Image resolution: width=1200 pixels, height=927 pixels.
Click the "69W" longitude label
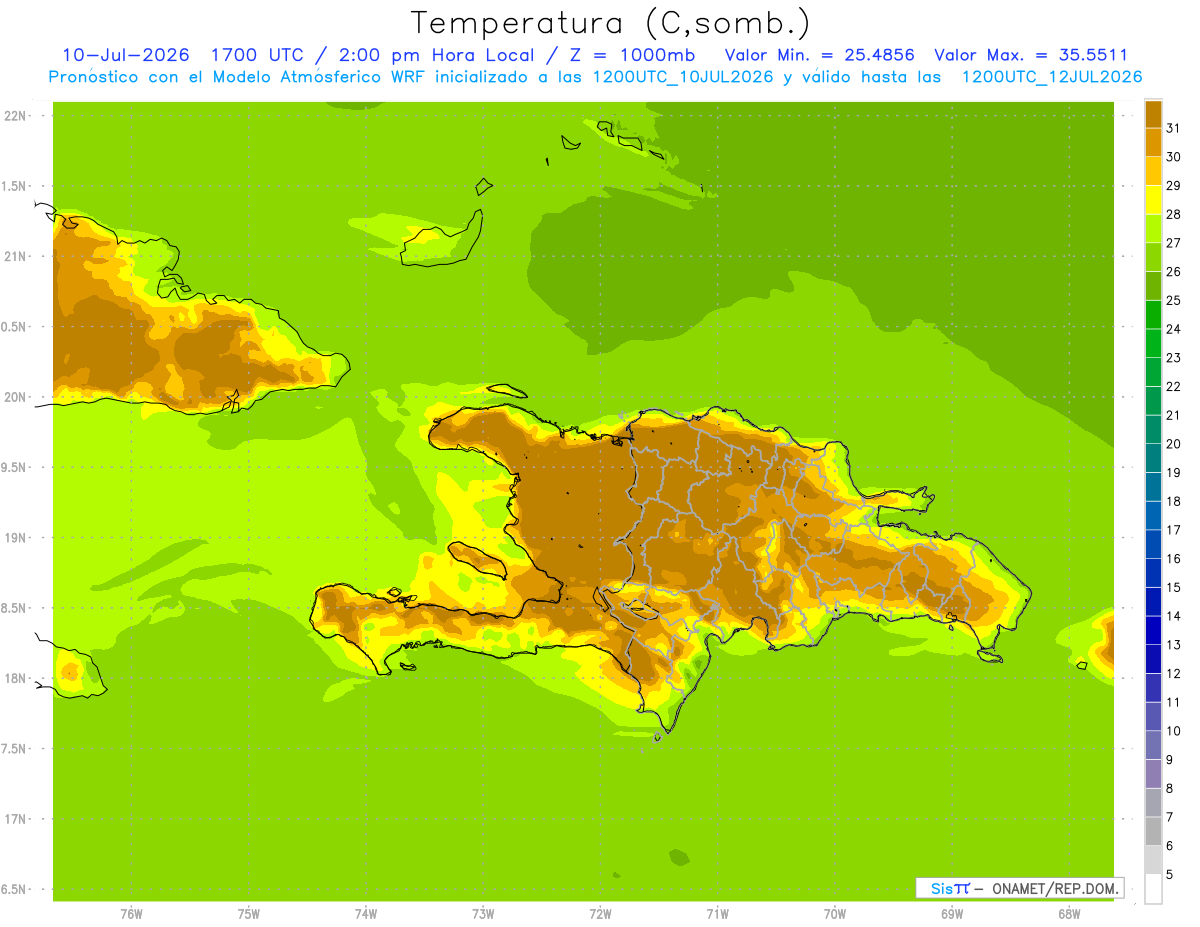click(952, 914)
